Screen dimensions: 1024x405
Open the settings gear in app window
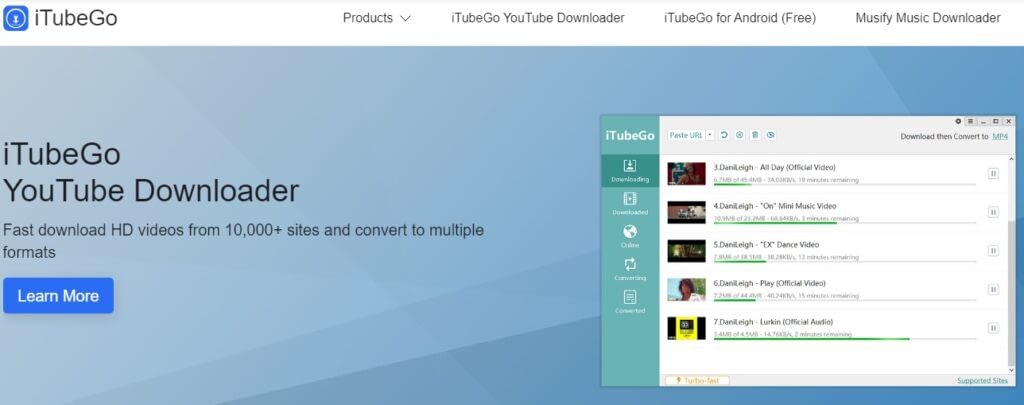[958, 121]
